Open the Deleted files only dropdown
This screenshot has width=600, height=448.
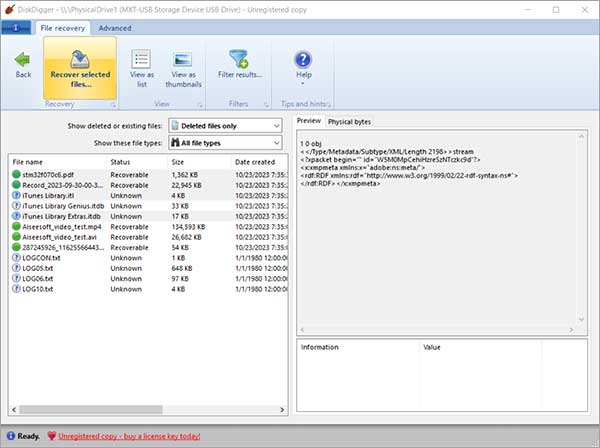(x=225, y=125)
